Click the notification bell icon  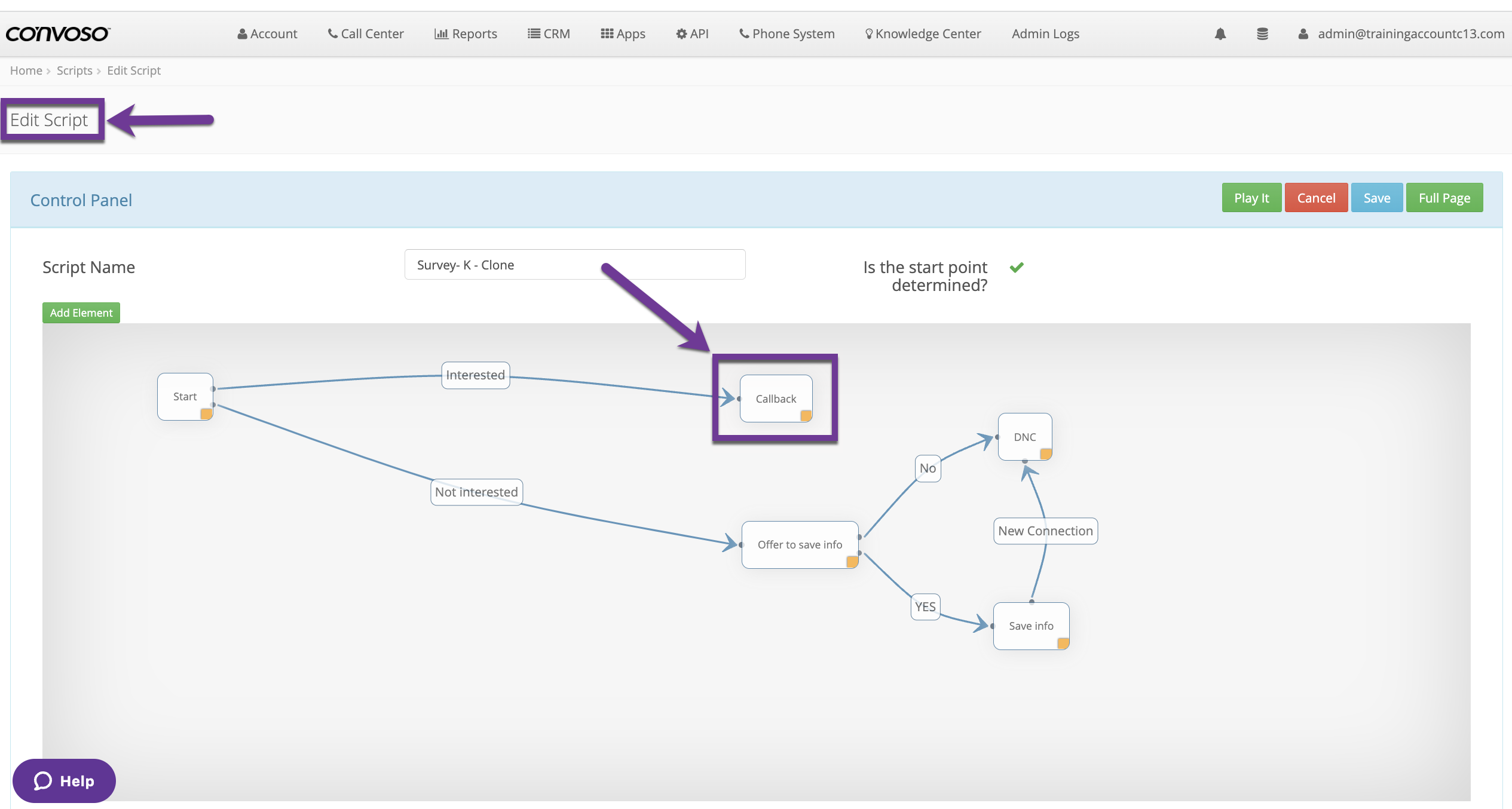[1220, 34]
